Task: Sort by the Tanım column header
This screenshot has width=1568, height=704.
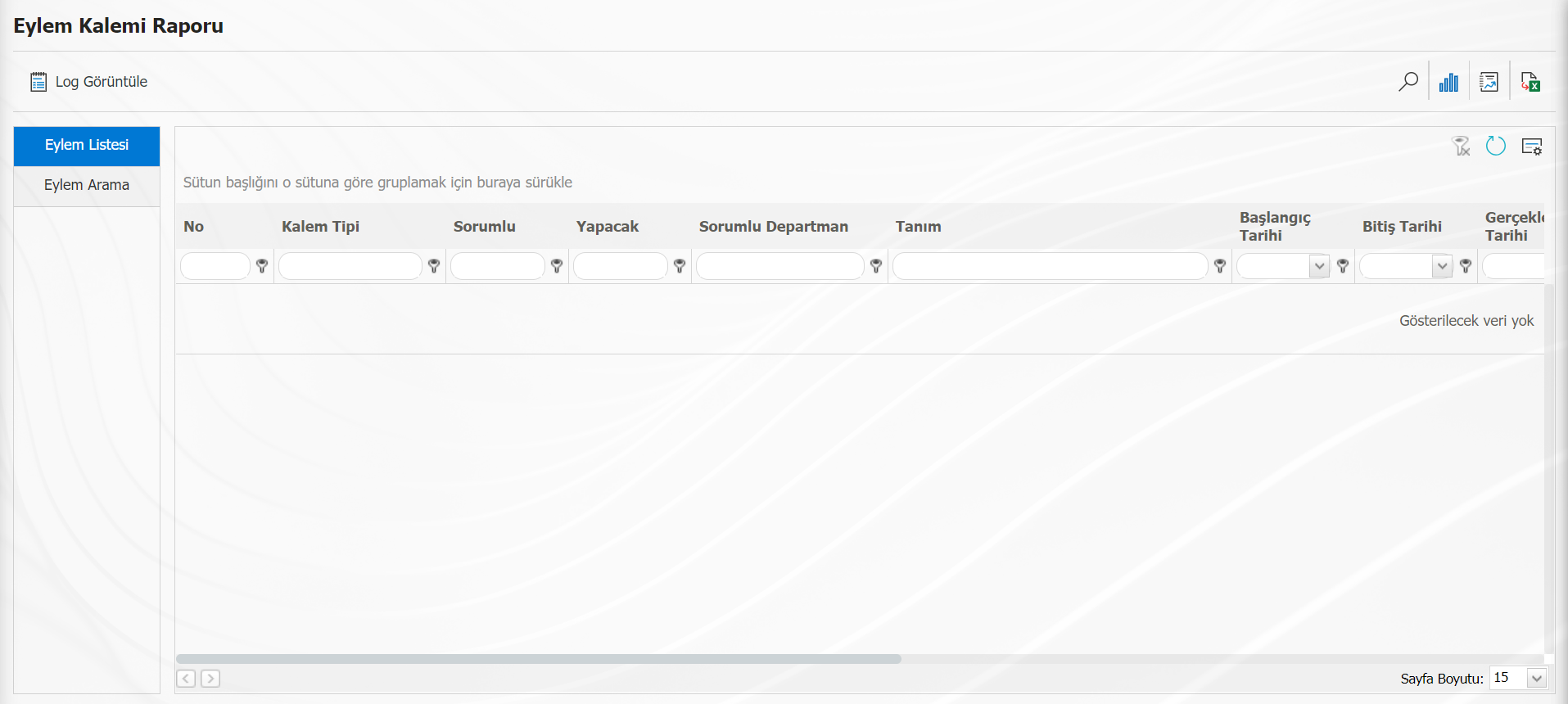Action: click(919, 227)
